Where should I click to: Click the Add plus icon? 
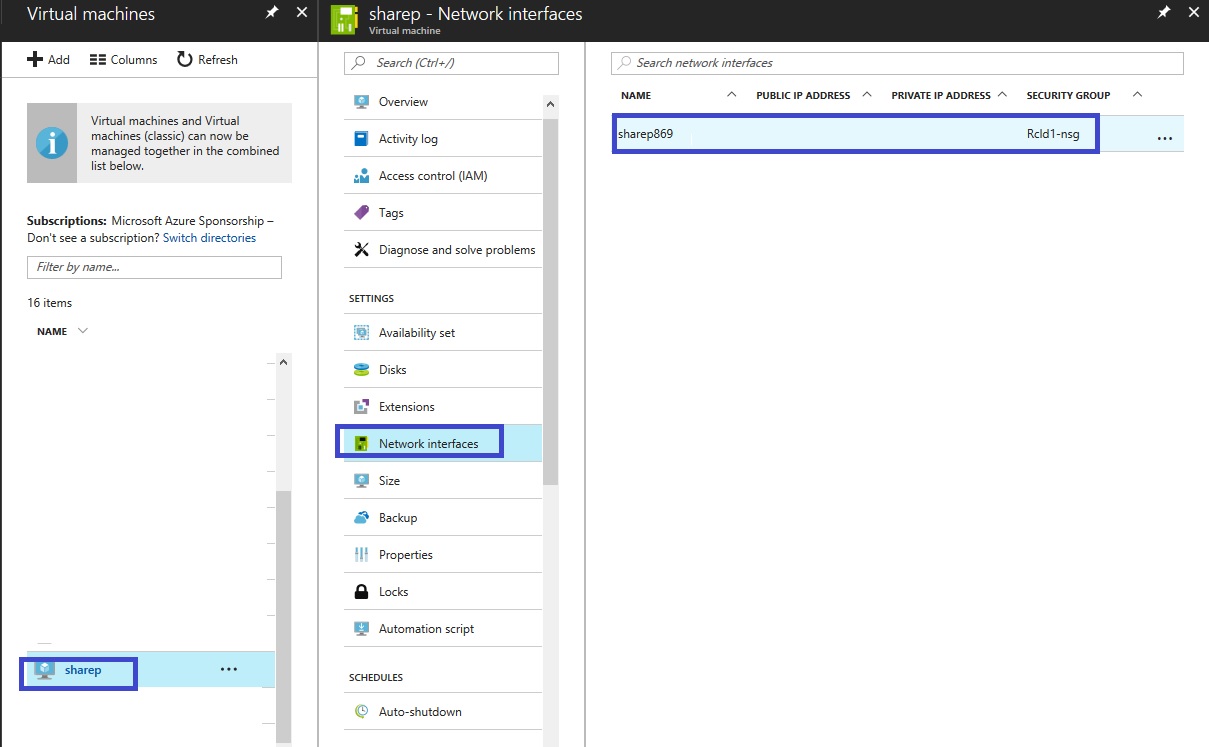point(35,60)
